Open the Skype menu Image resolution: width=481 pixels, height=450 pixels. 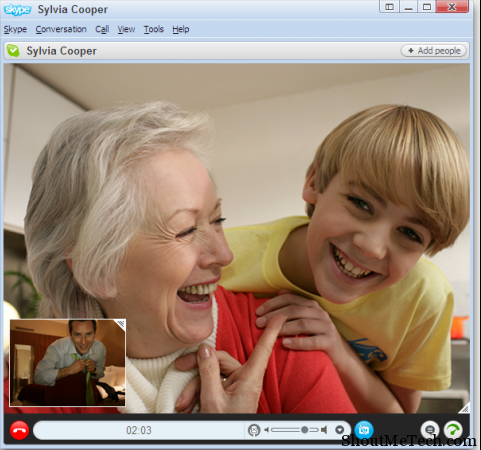coord(15,29)
